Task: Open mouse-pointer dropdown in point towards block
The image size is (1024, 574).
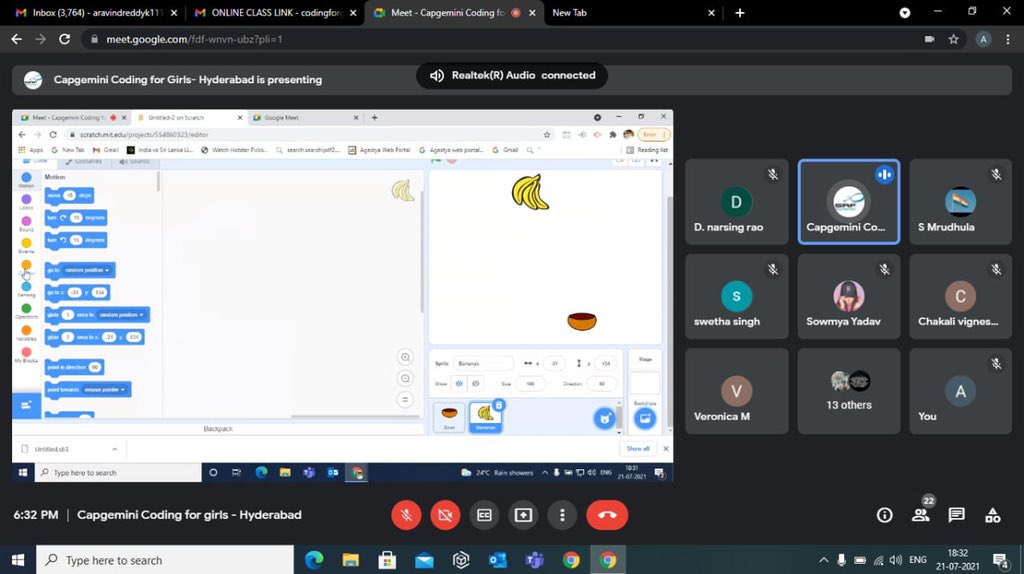Action: click(104, 389)
